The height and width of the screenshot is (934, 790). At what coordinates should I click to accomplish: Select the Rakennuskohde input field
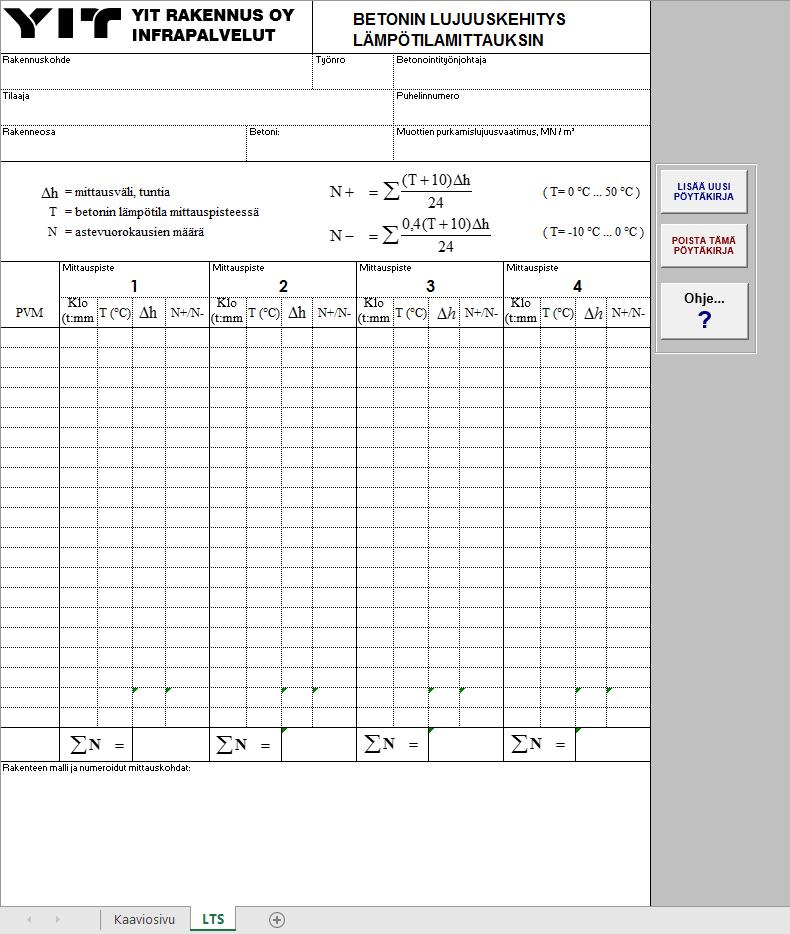156,72
